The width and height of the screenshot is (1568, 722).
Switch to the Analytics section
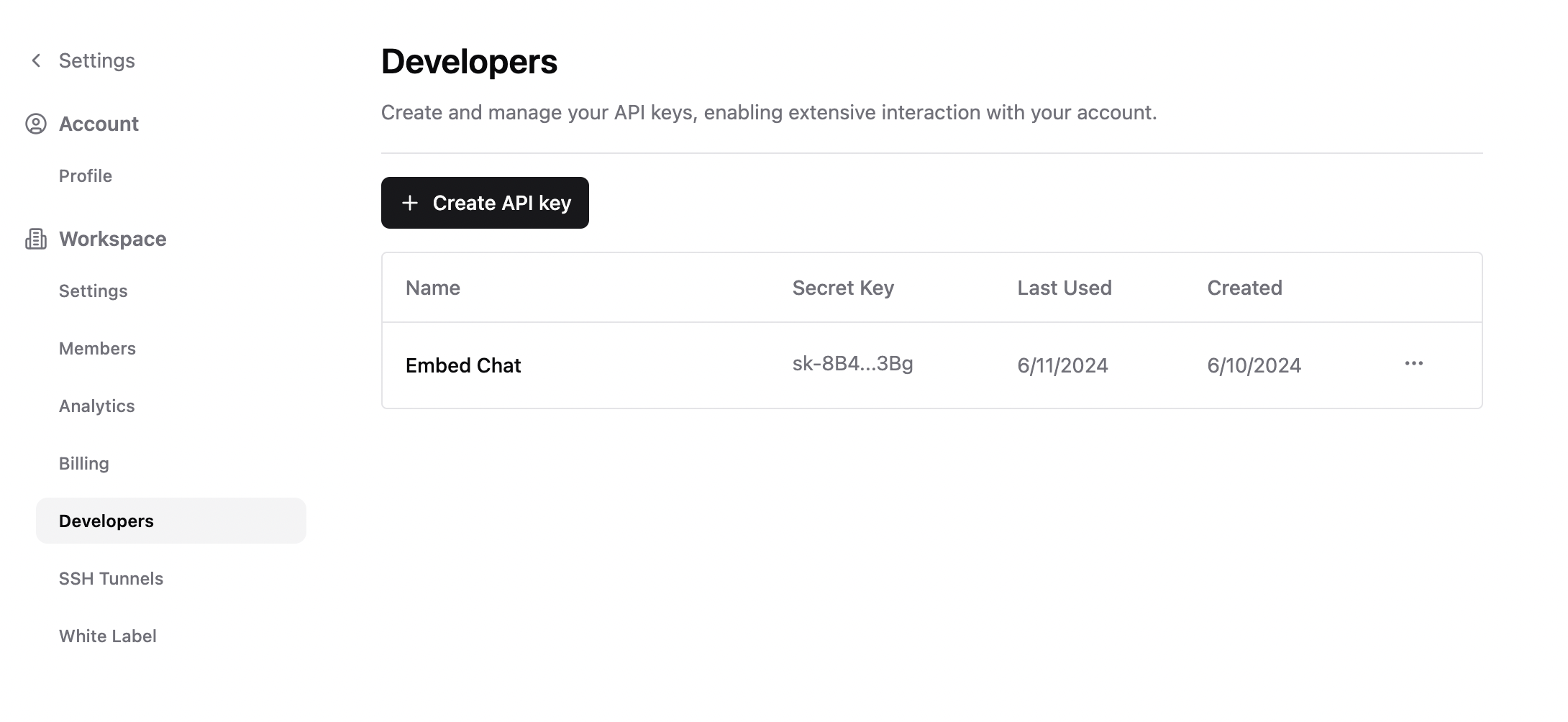(x=96, y=406)
